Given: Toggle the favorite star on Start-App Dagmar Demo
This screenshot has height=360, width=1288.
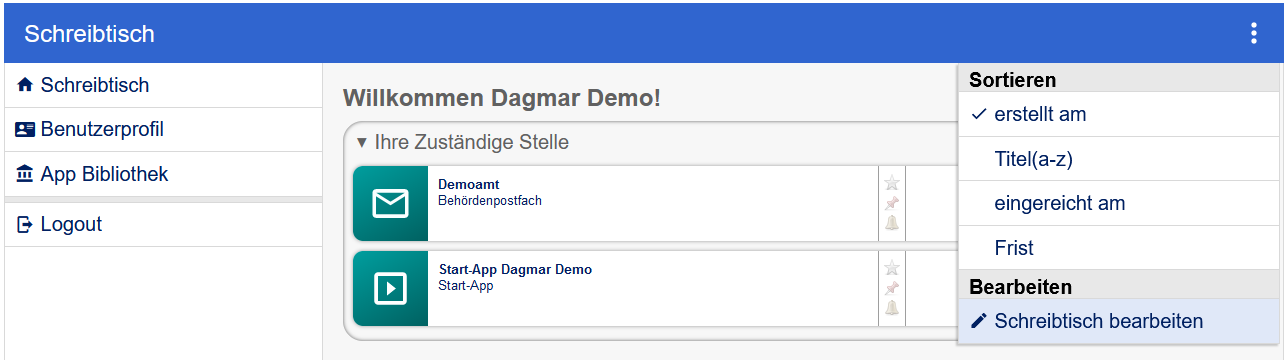Looking at the screenshot, I should click(x=892, y=268).
